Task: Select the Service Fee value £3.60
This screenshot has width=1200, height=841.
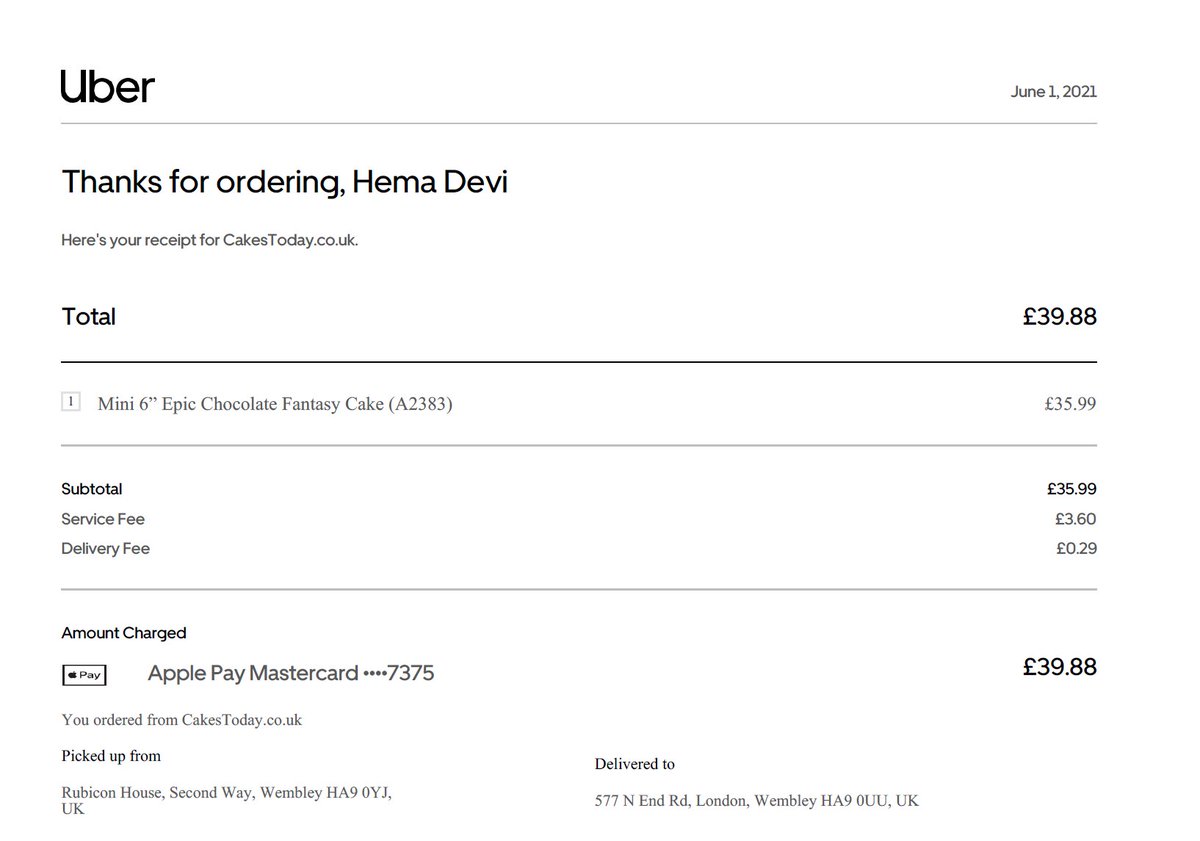Action: [1075, 519]
